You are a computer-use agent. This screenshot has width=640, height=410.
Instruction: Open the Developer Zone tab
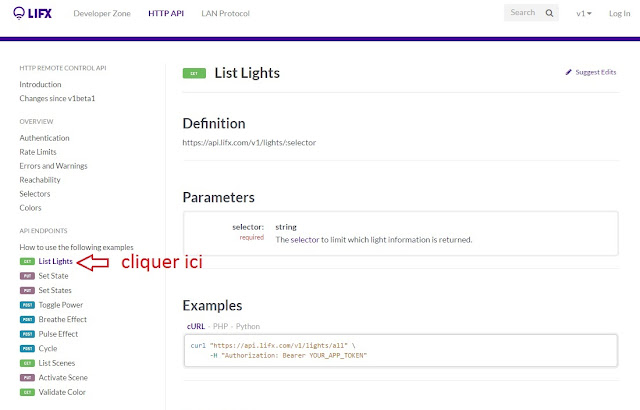[102, 13]
